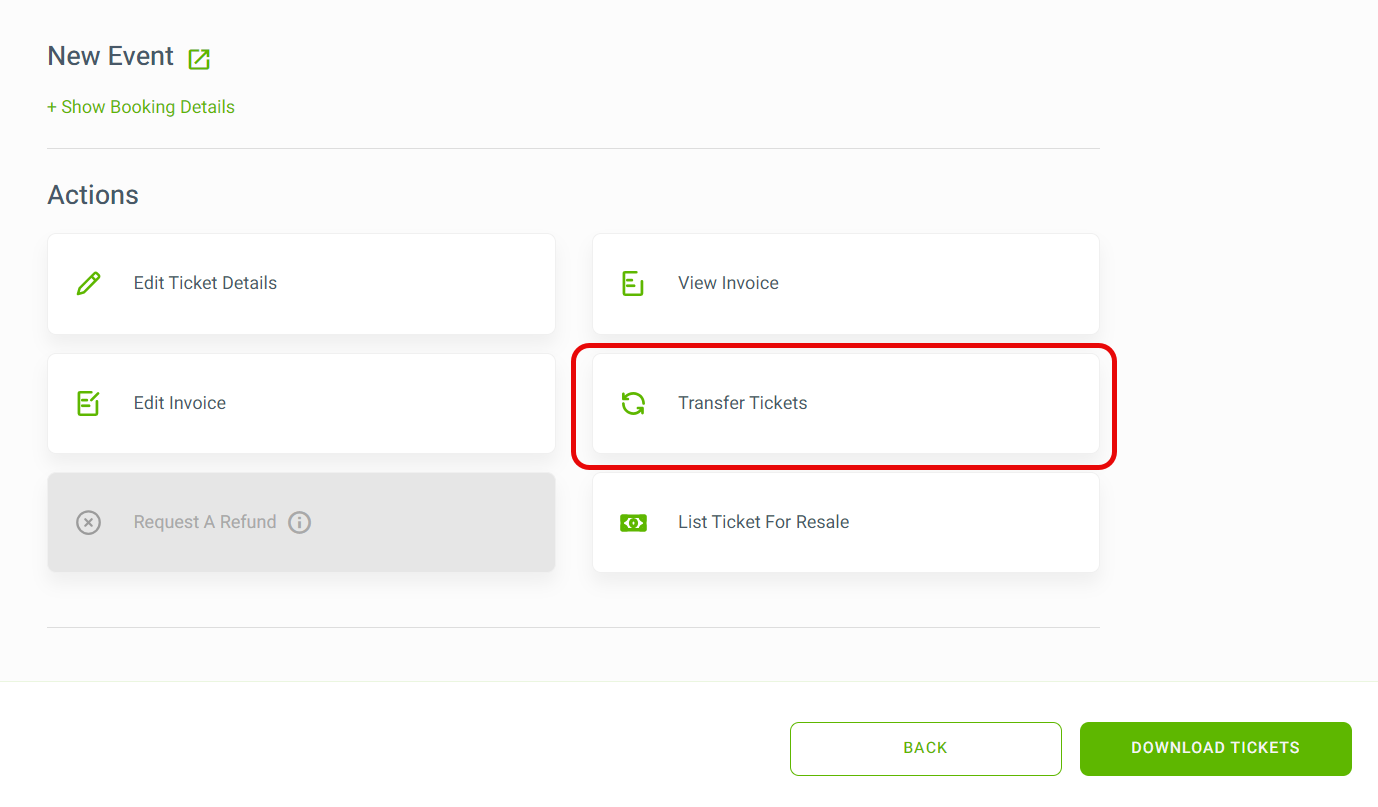The height and width of the screenshot is (807, 1378).
Task: Click the View Invoice document icon
Action: click(x=633, y=283)
